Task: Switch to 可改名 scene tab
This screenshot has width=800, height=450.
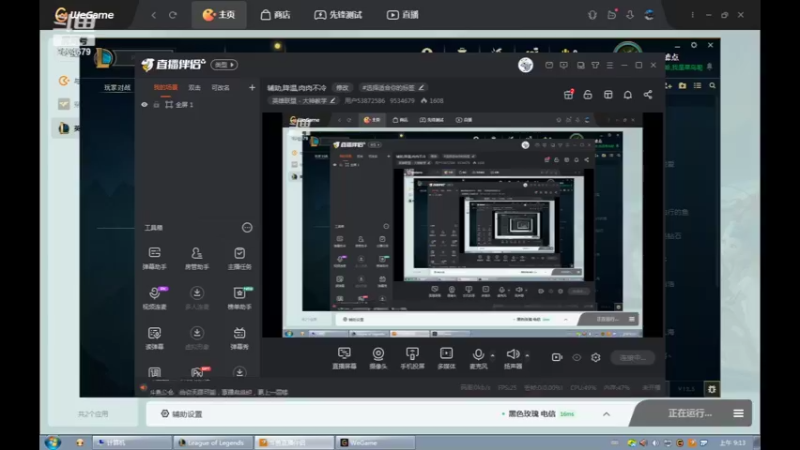Action: tap(220, 88)
